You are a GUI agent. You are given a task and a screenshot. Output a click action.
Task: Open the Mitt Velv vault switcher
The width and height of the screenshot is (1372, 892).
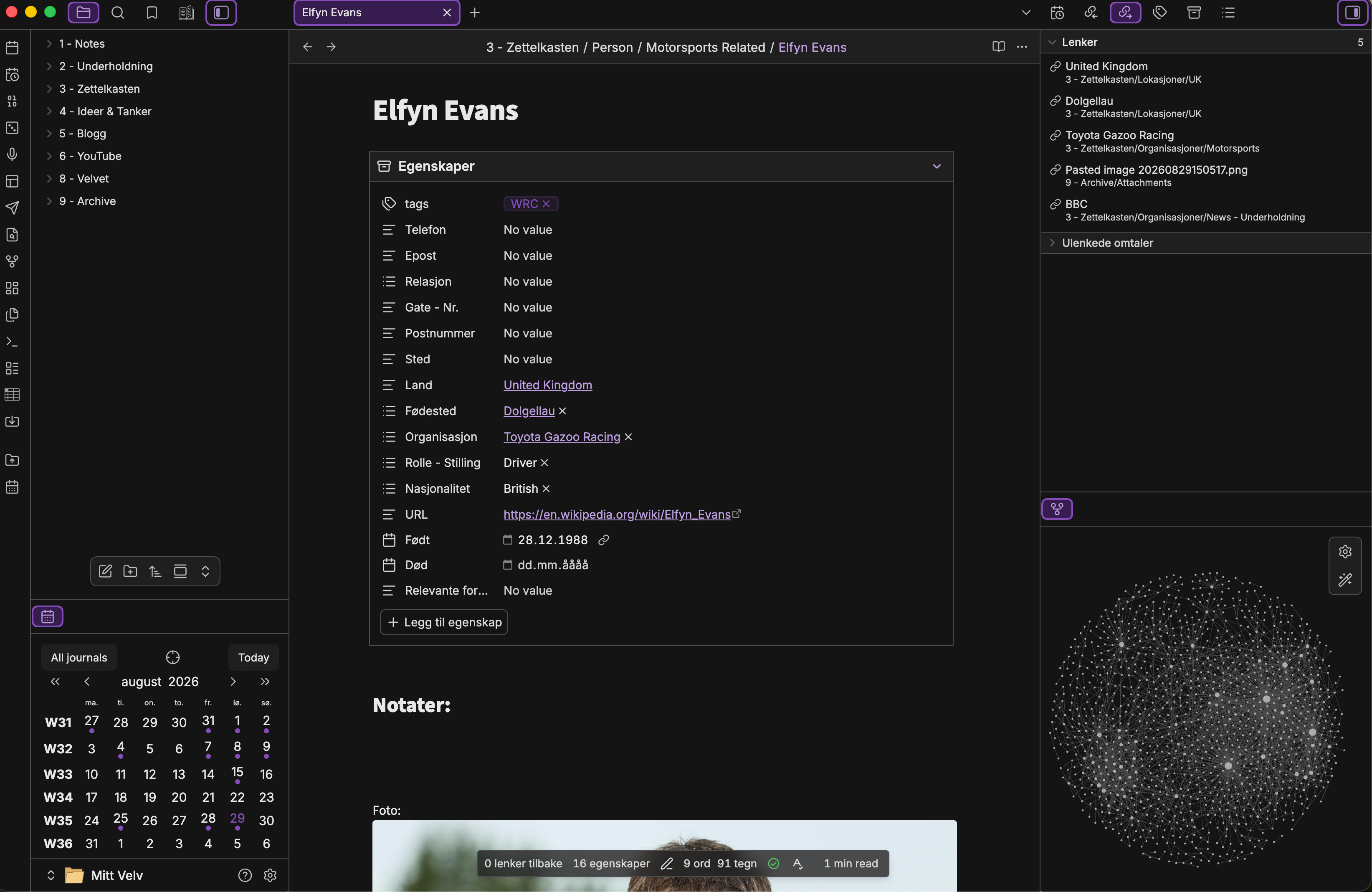[x=96, y=875]
